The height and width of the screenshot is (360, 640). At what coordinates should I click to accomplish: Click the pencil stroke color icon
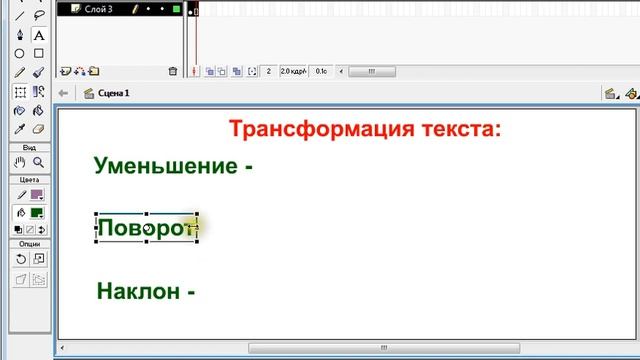point(21,195)
